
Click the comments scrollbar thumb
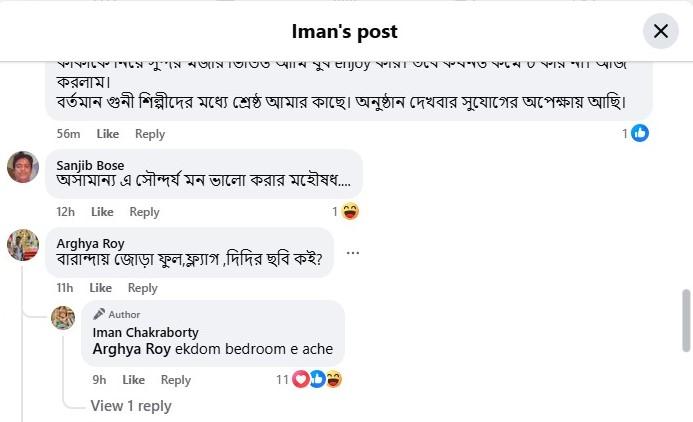[x=686, y=320]
